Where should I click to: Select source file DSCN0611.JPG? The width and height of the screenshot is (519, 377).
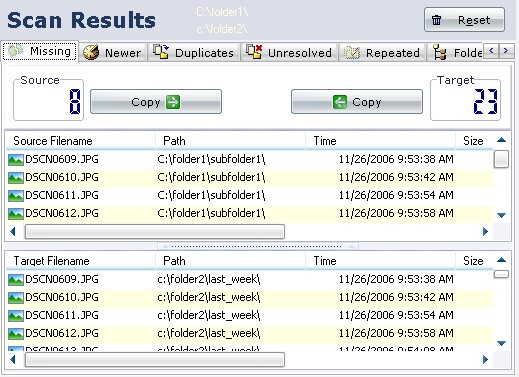coord(249,195)
